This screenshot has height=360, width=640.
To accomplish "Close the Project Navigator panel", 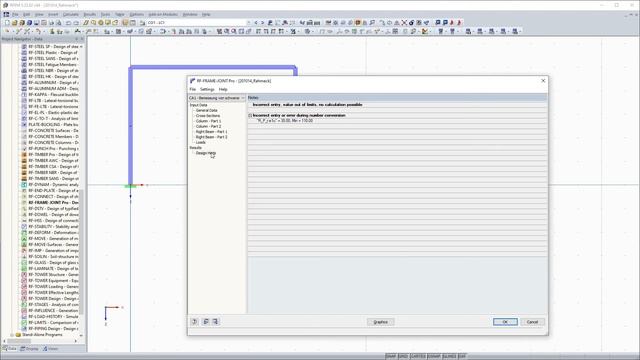I will pos(82,39).
